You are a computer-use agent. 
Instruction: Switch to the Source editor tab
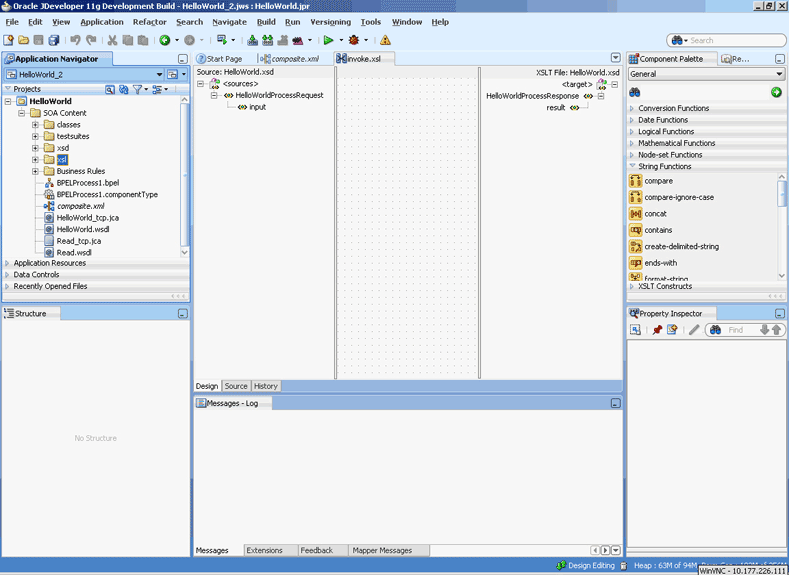pos(236,386)
